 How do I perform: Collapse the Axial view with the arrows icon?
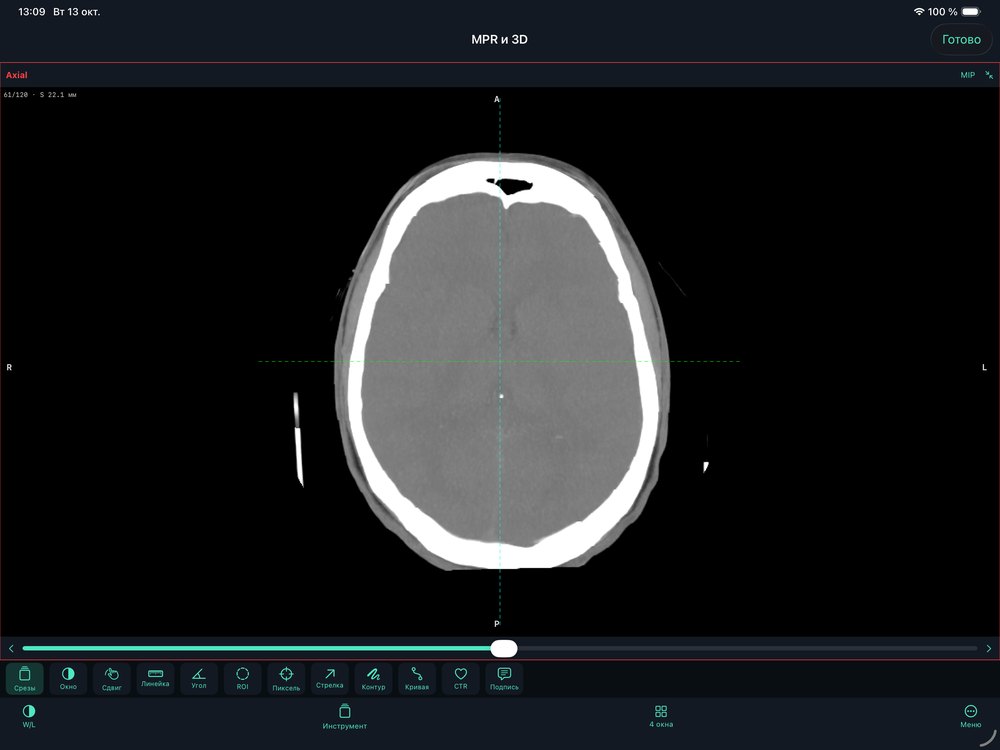pos(989,75)
